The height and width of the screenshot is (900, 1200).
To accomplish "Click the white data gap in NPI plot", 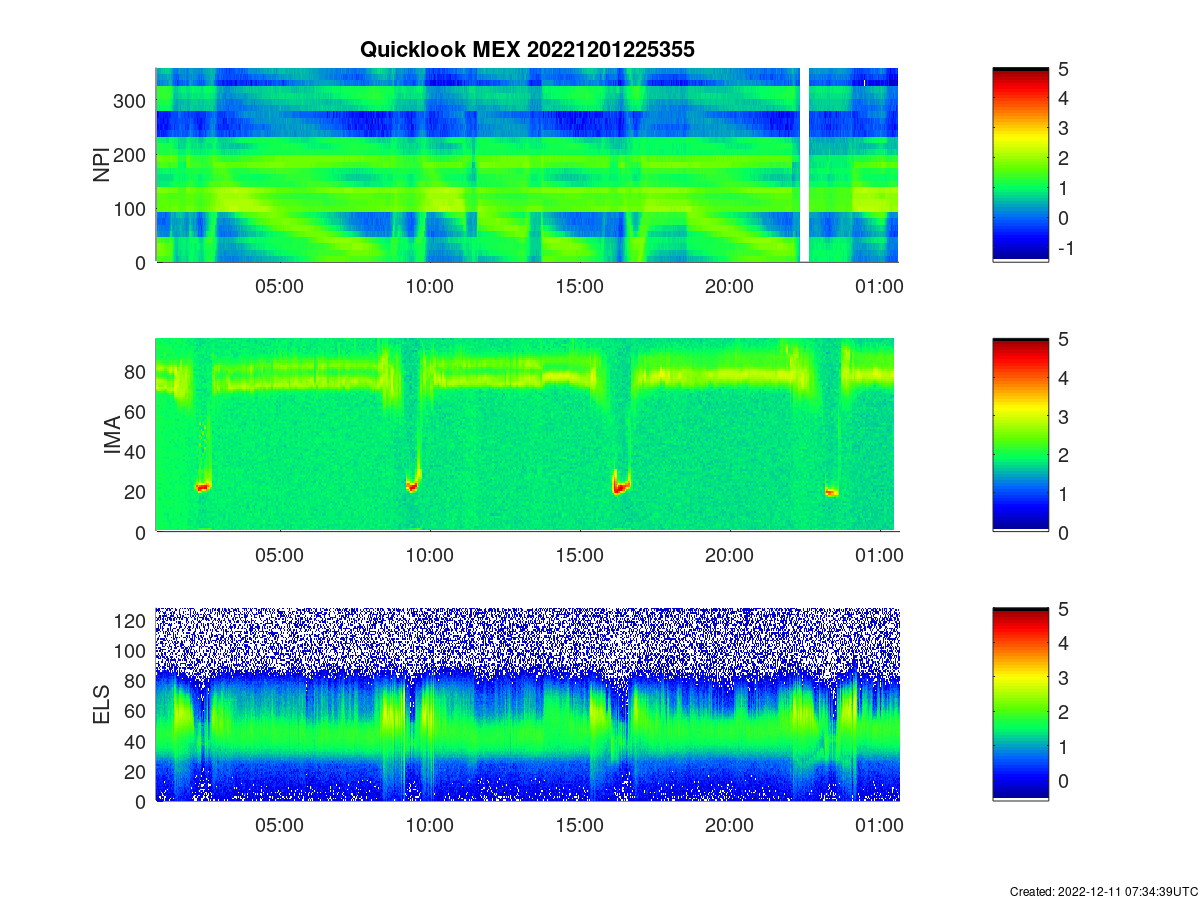I will pos(804,165).
